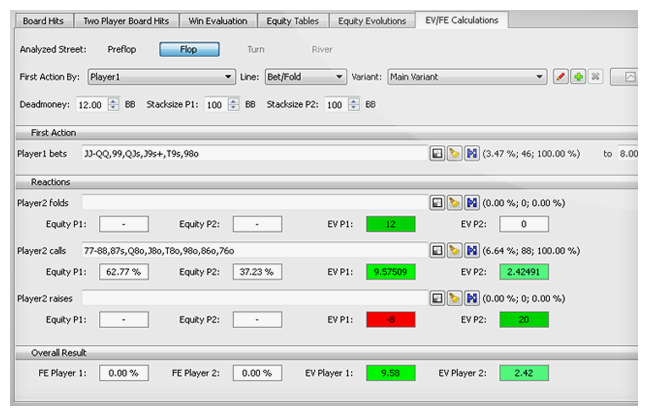The height and width of the screenshot is (416, 648).
Task: Click stats text (3.47 %; 46; 100.00 %)
Action: tap(531, 154)
